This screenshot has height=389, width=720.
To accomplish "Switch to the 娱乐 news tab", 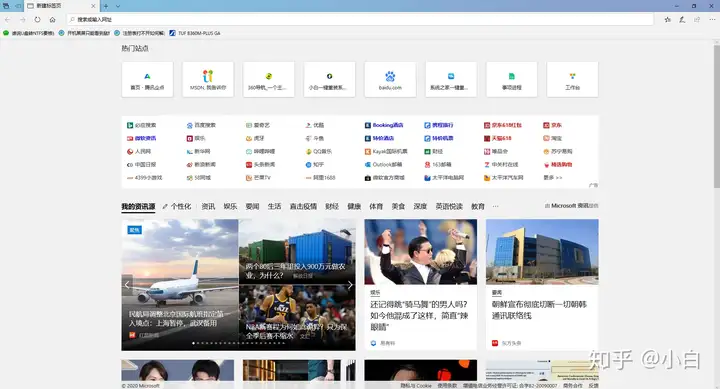I will [230, 206].
